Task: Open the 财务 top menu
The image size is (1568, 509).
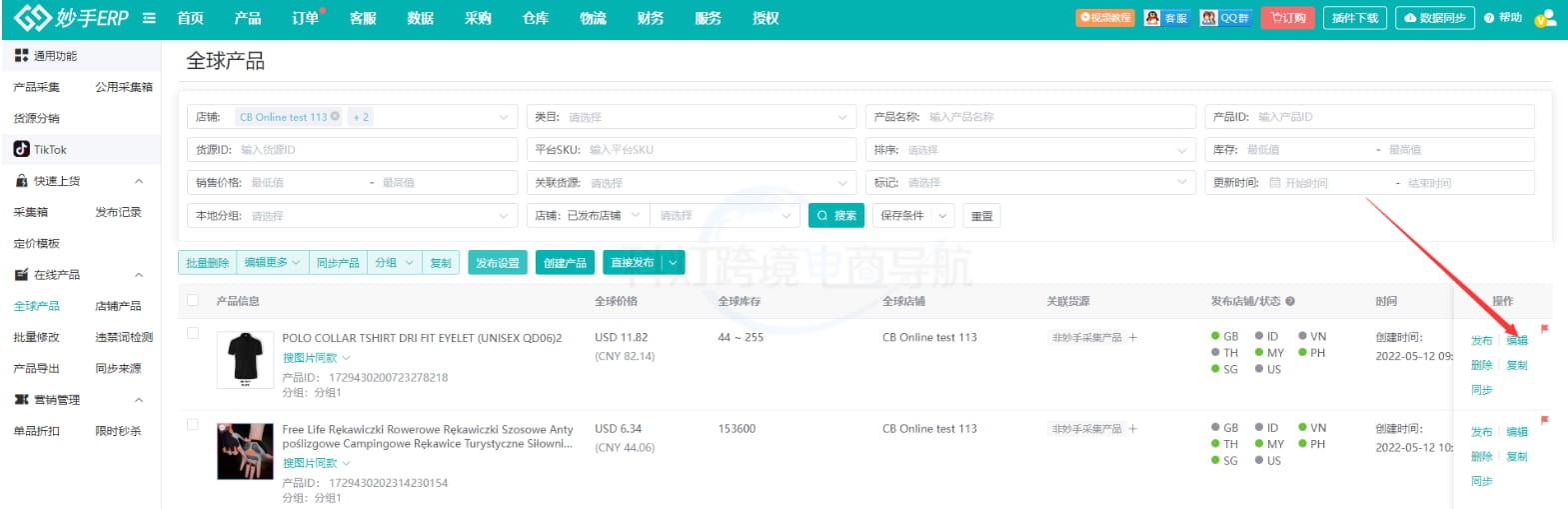Action: click(651, 18)
